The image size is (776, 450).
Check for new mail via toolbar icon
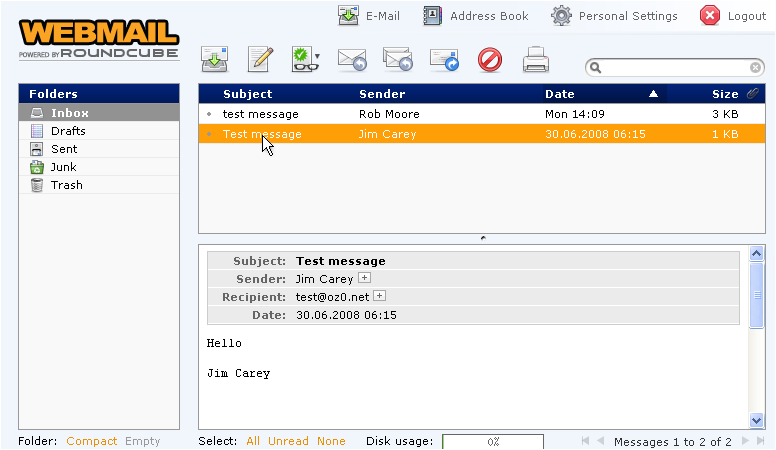pyautogui.click(x=215, y=60)
